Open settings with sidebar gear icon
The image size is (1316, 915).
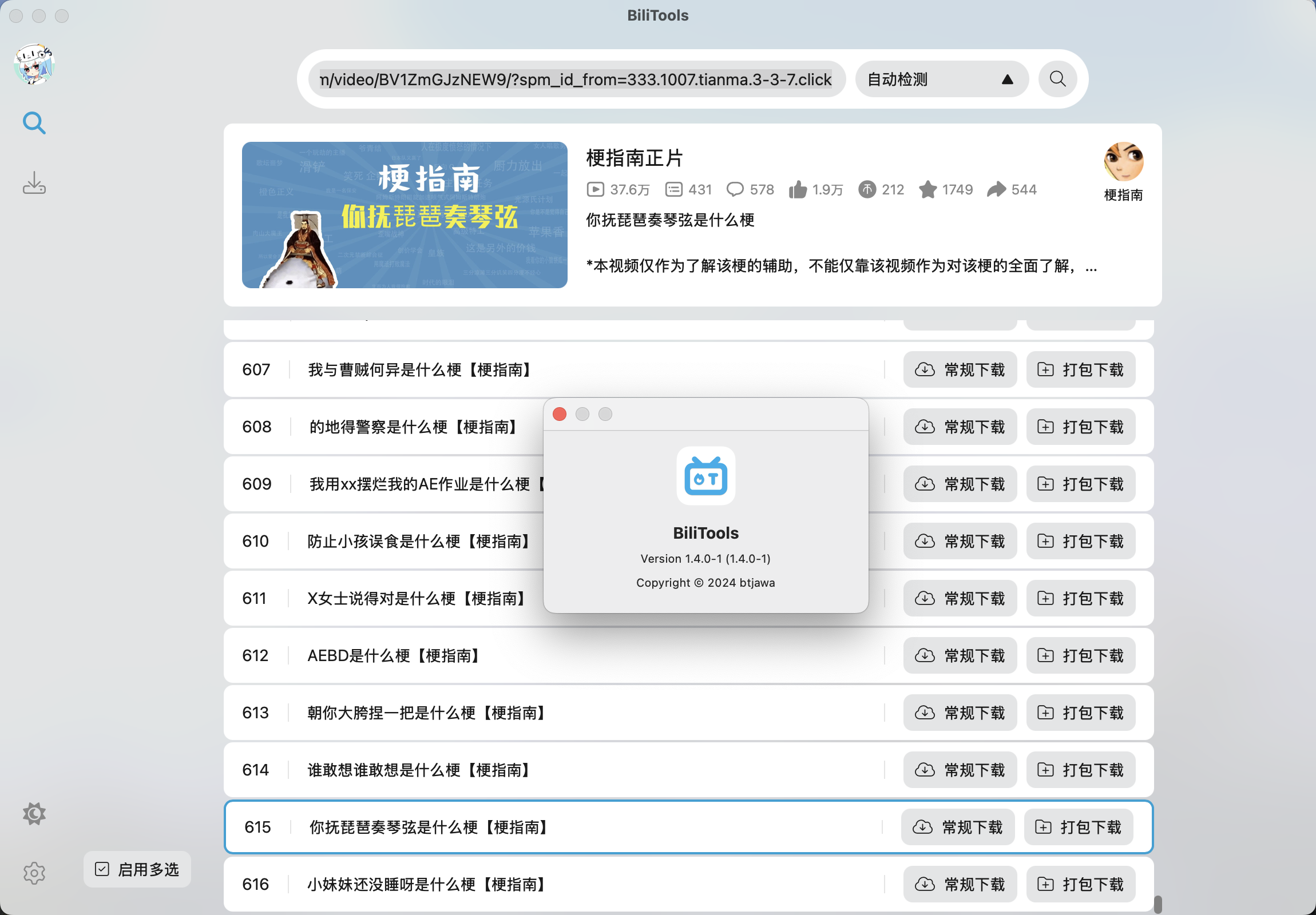[34, 873]
